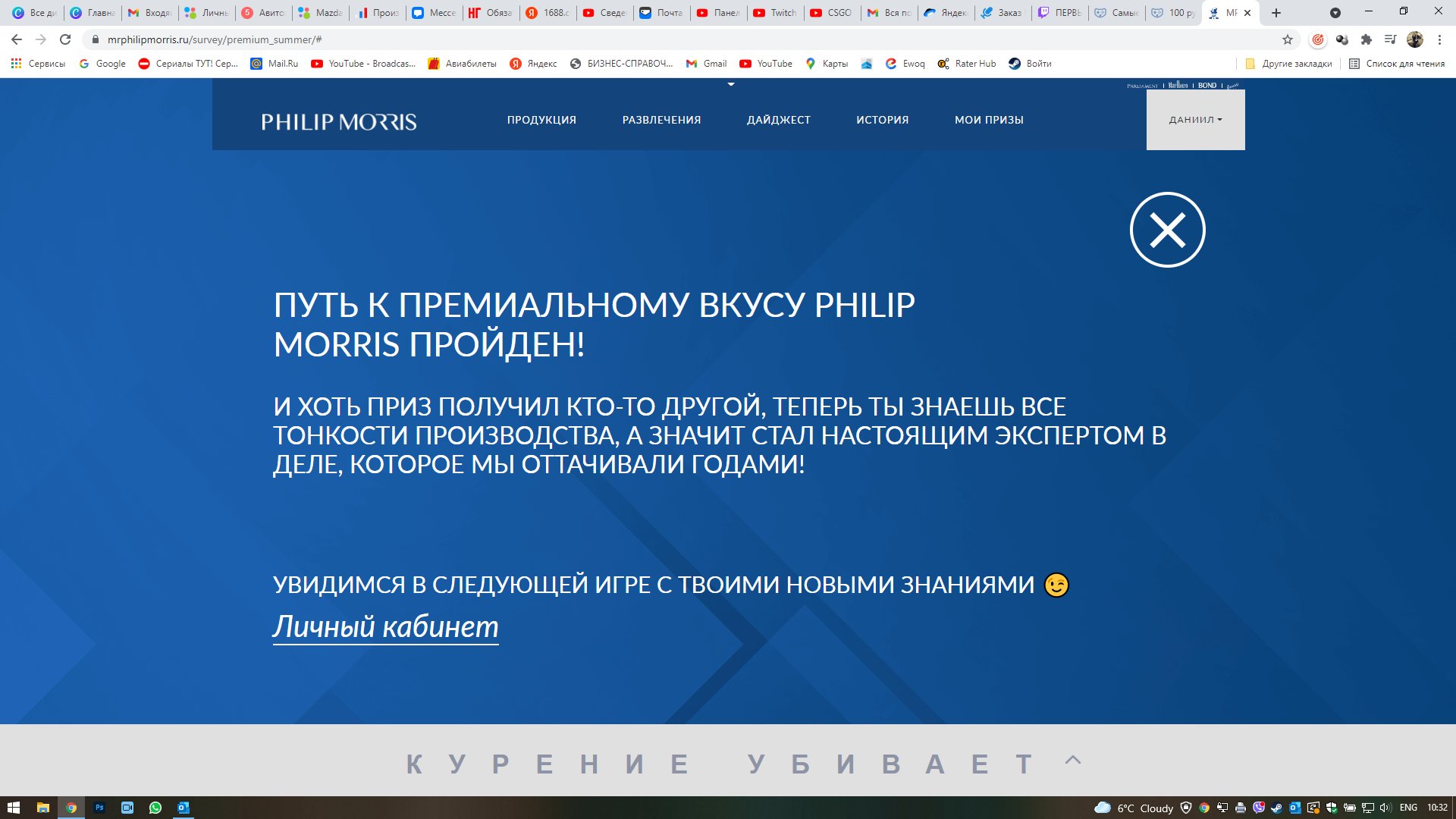Open the weather widget 6°C Cloudy

click(x=1134, y=808)
